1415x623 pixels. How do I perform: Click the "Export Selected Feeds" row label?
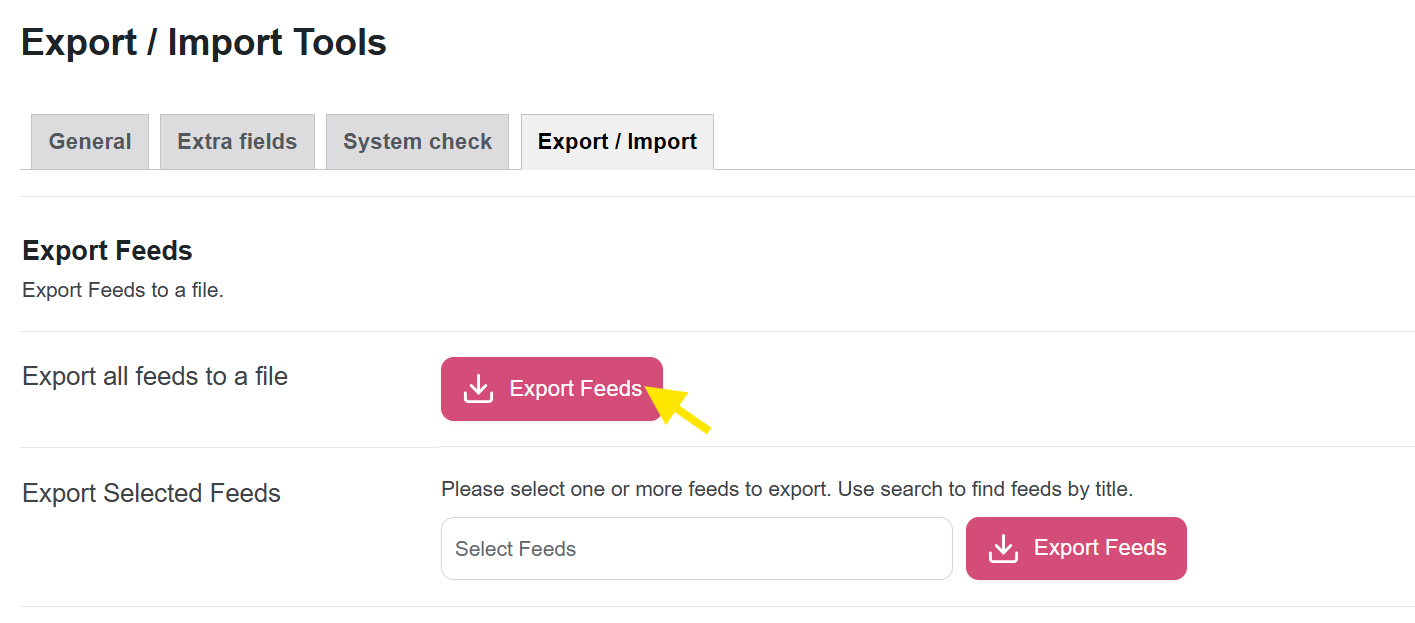pyautogui.click(x=151, y=493)
